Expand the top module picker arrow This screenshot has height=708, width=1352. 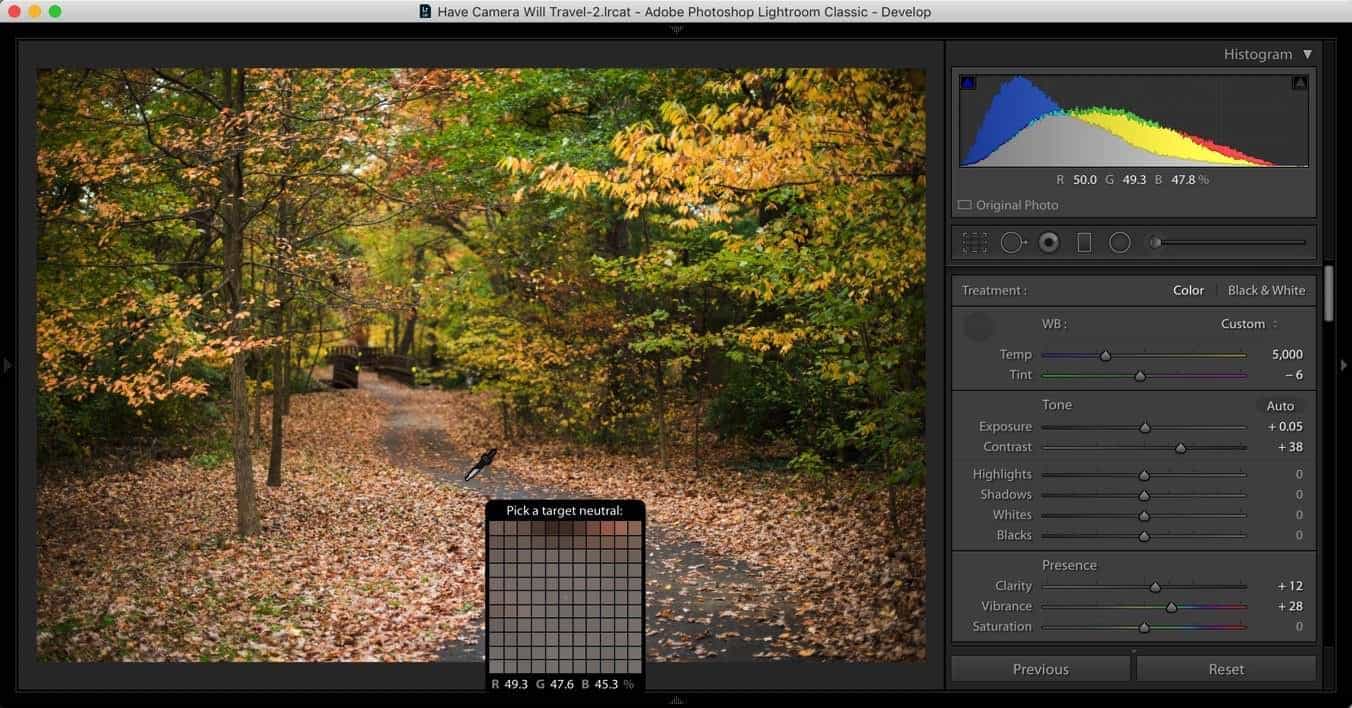676,29
